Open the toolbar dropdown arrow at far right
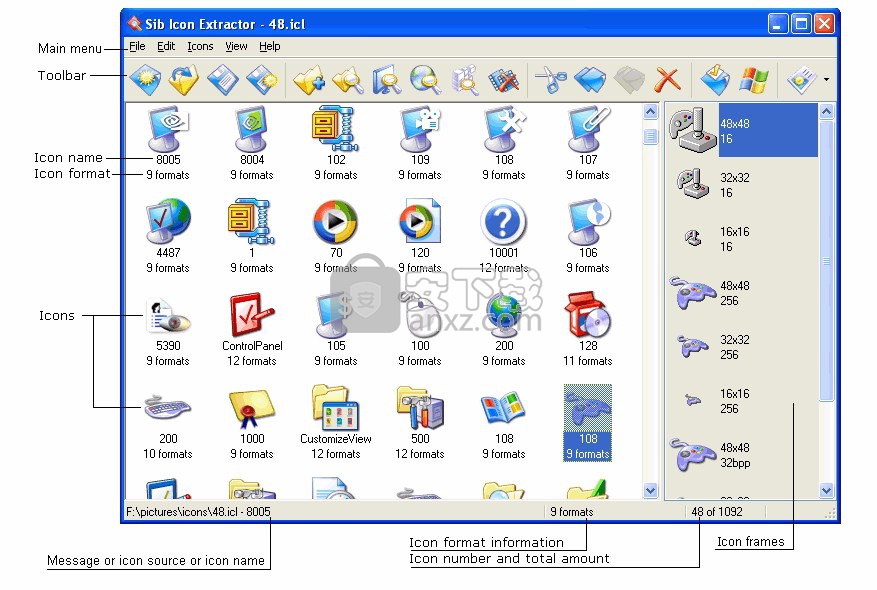Screen dimensions: 877x590 pyautogui.click(x=826, y=79)
